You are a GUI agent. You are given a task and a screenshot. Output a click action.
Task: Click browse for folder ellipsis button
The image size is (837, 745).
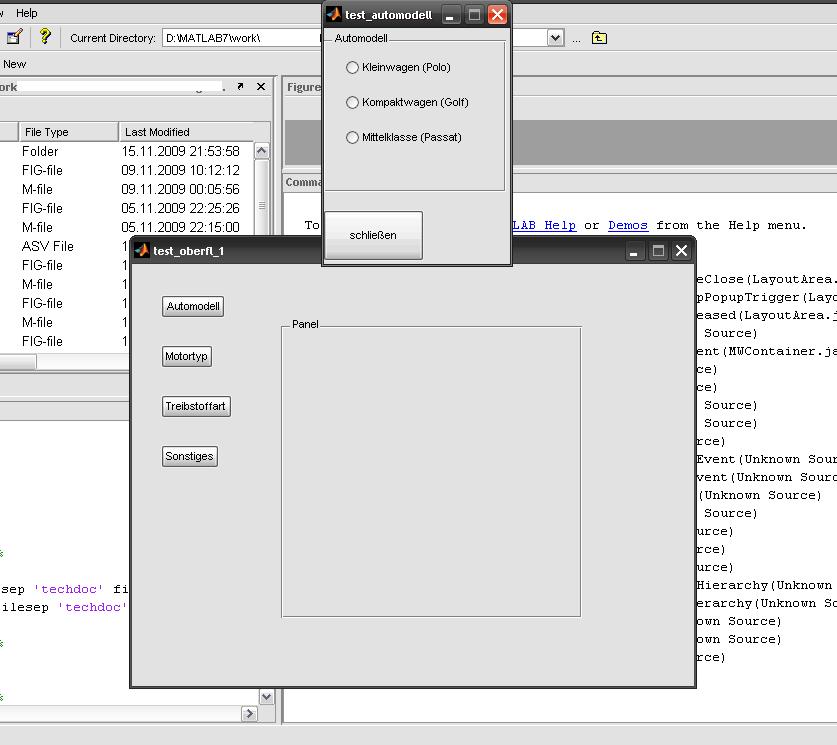click(x=576, y=38)
